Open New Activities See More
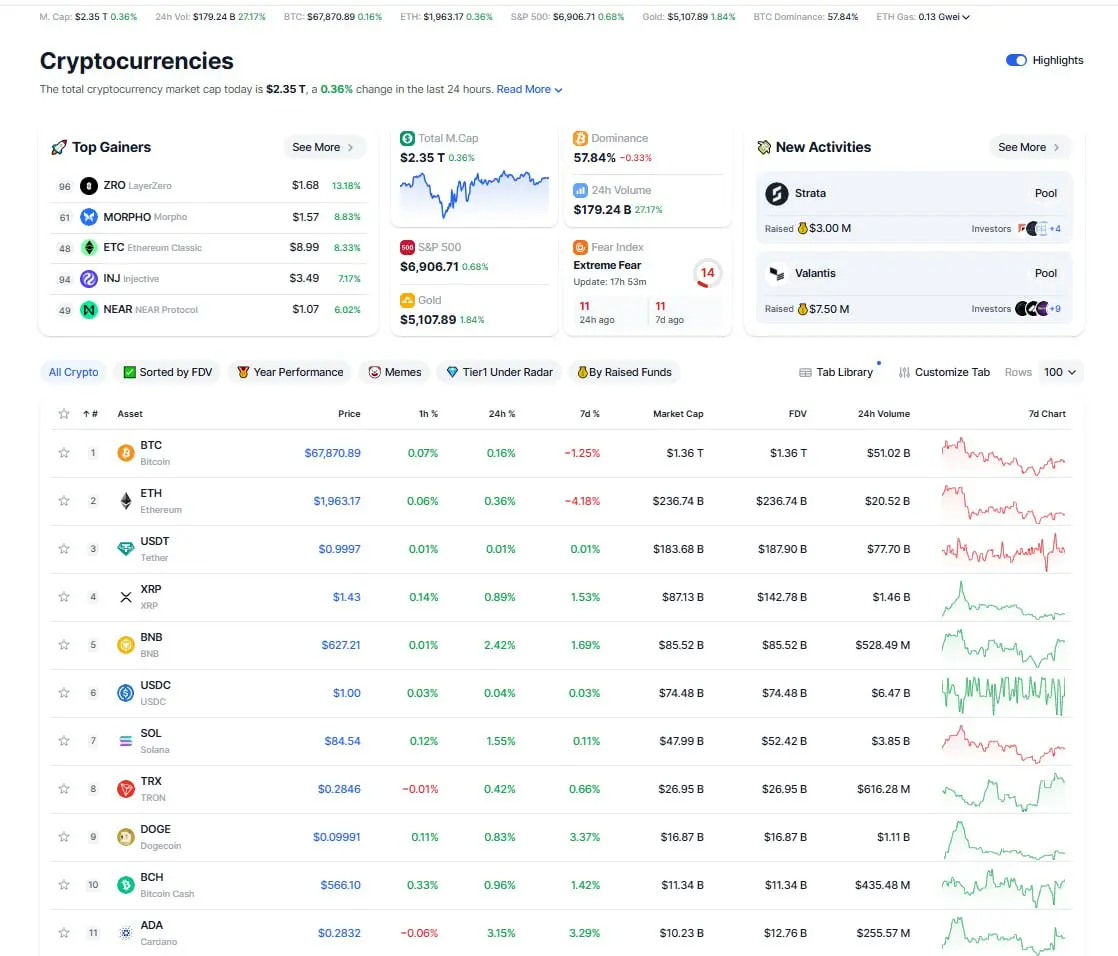Screen dimensions: 1118x956 point(1030,147)
